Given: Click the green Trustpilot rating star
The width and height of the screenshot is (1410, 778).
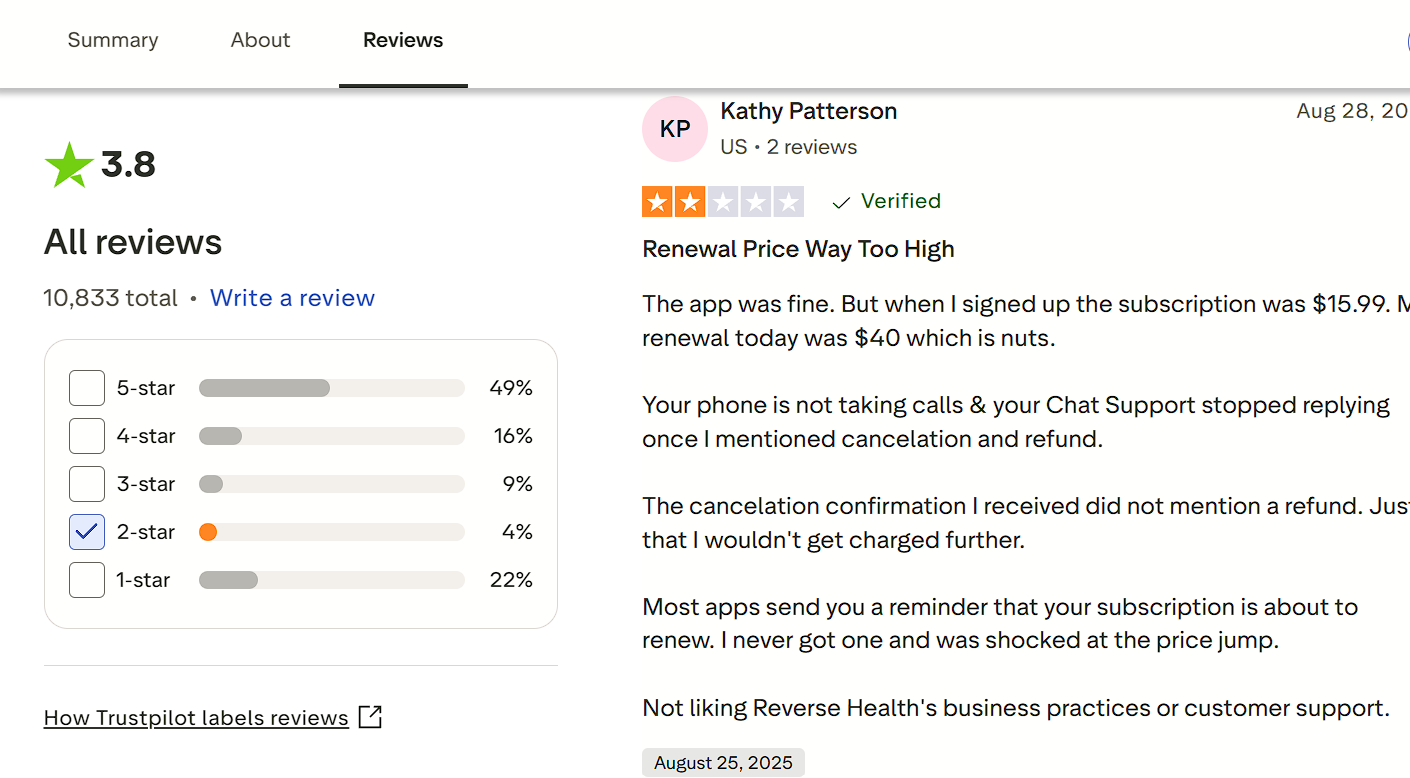Looking at the screenshot, I should [x=69, y=165].
